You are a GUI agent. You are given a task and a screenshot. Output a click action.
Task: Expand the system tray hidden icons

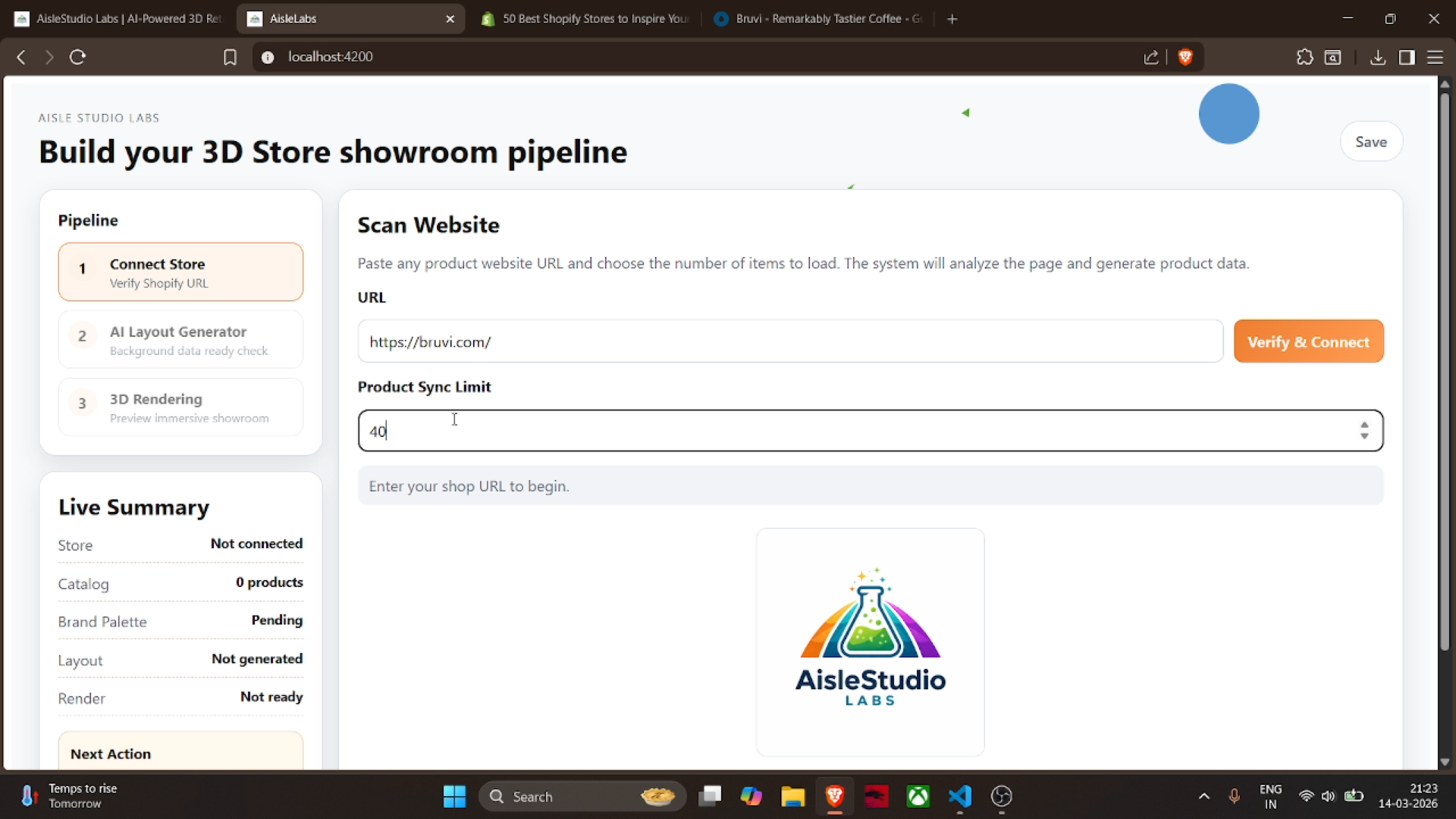pos(1203,796)
